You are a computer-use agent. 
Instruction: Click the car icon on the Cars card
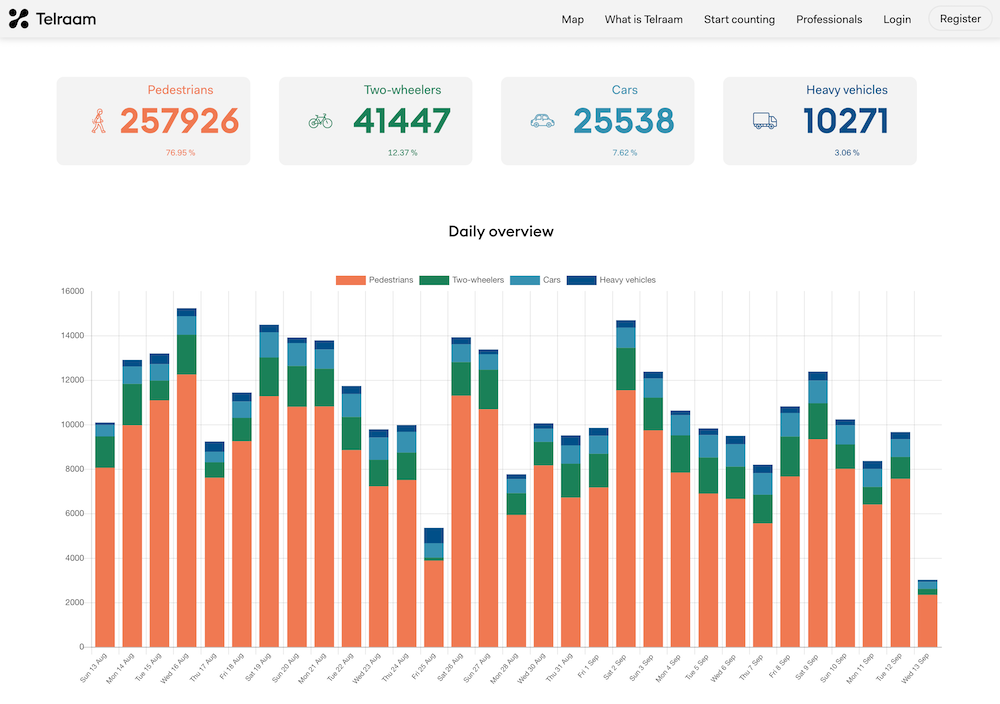[542, 119]
